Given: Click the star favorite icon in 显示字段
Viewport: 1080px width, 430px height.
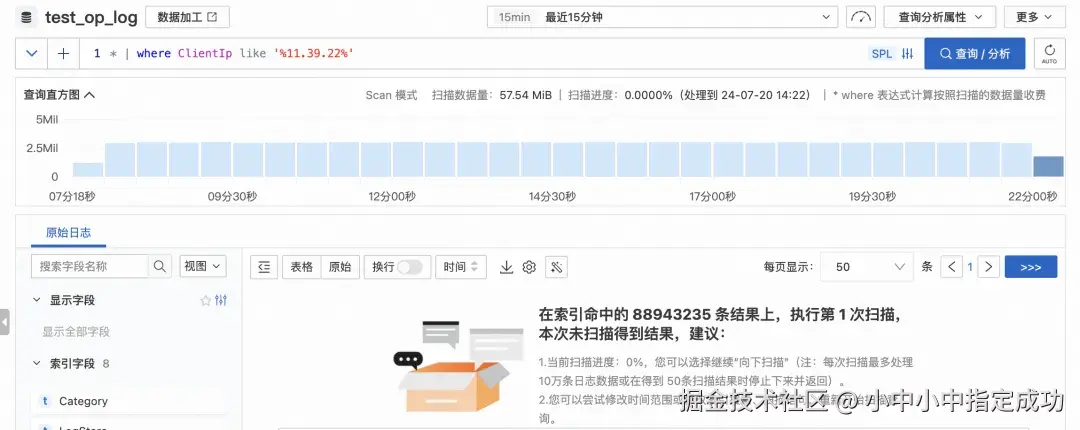Looking at the screenshot, I should (205, 300).
